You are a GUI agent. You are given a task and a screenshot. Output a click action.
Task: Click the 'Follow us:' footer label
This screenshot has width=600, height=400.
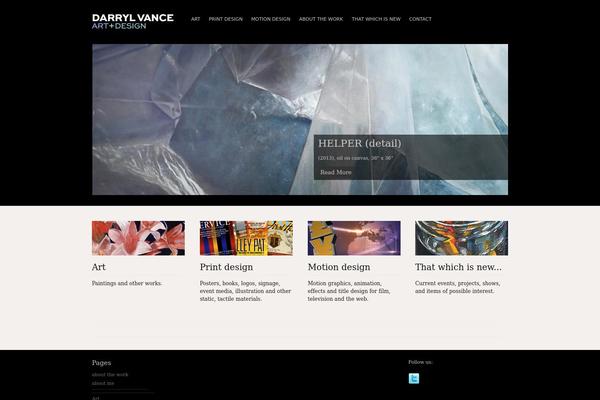pyautogui.click(x=420, y=362)
